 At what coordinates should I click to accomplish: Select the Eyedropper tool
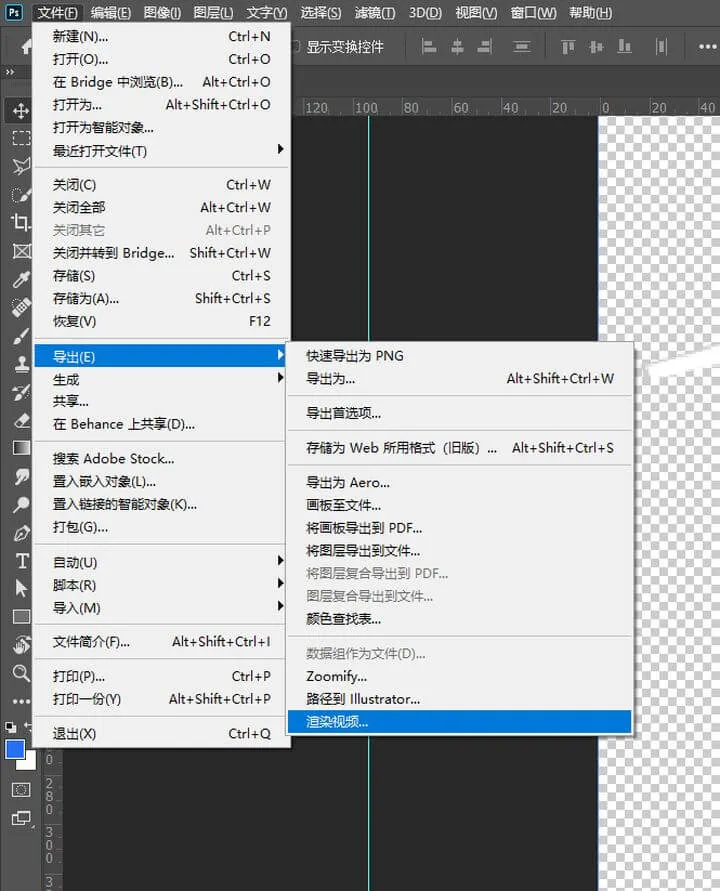[x=20, y=279]
